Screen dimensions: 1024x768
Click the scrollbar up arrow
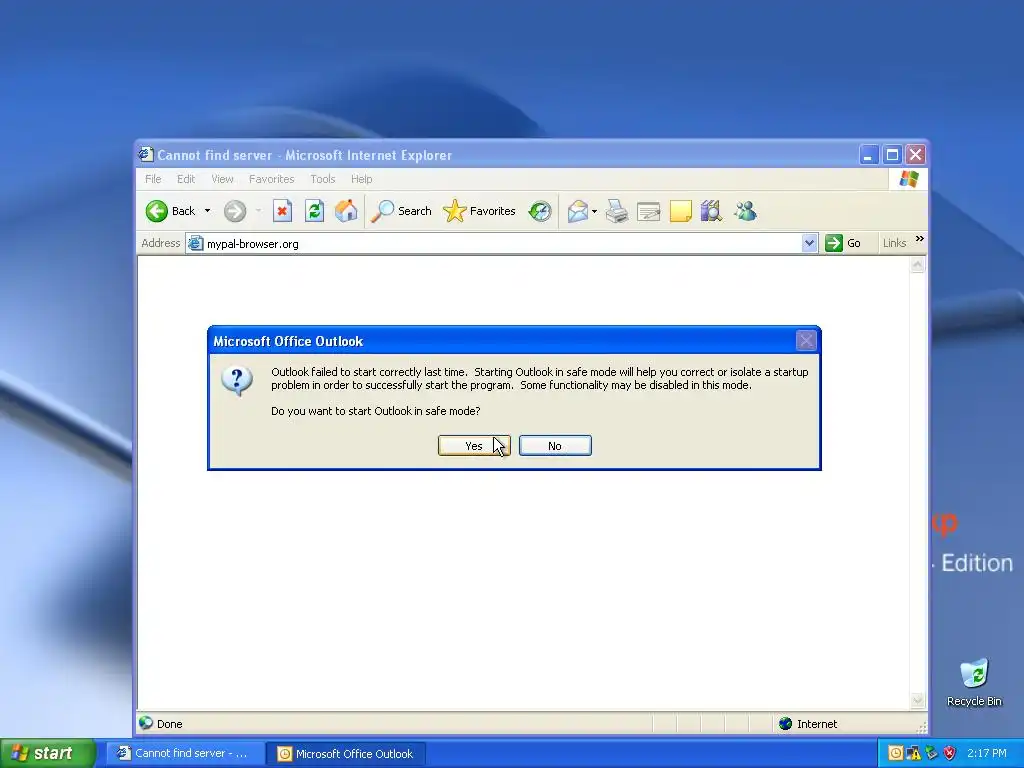(x=918, y=264)
